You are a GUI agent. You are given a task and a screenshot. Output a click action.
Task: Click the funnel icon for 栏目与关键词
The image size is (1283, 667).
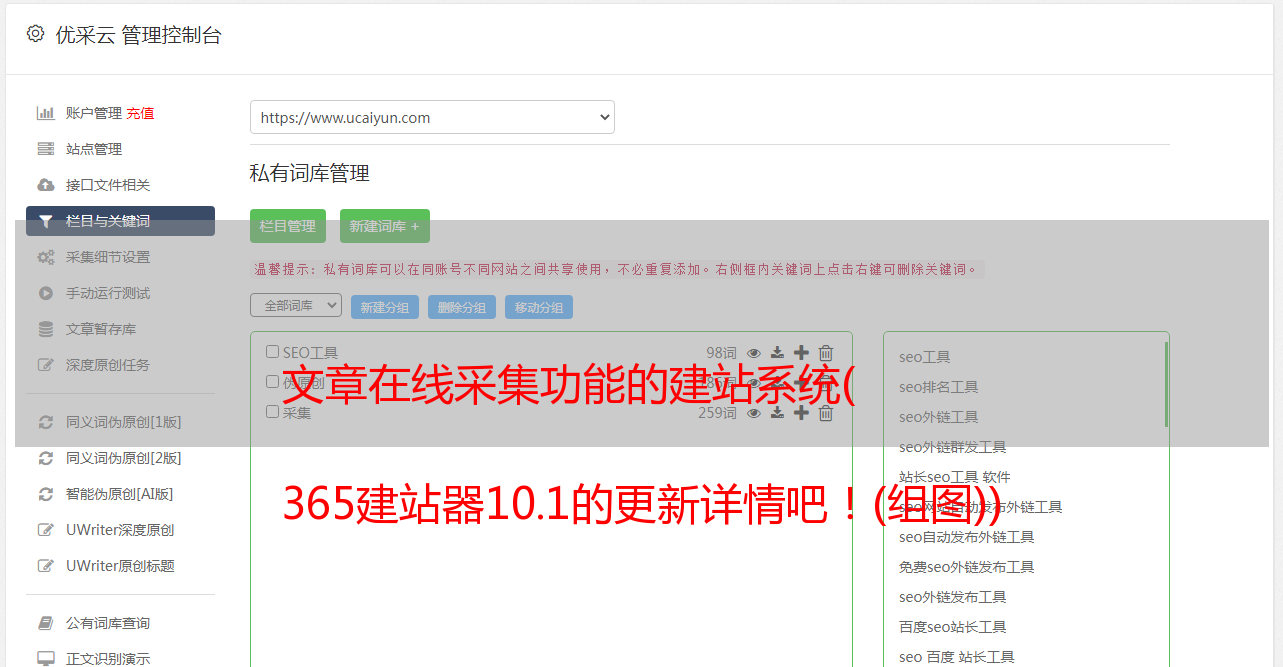tap(45, 221)
